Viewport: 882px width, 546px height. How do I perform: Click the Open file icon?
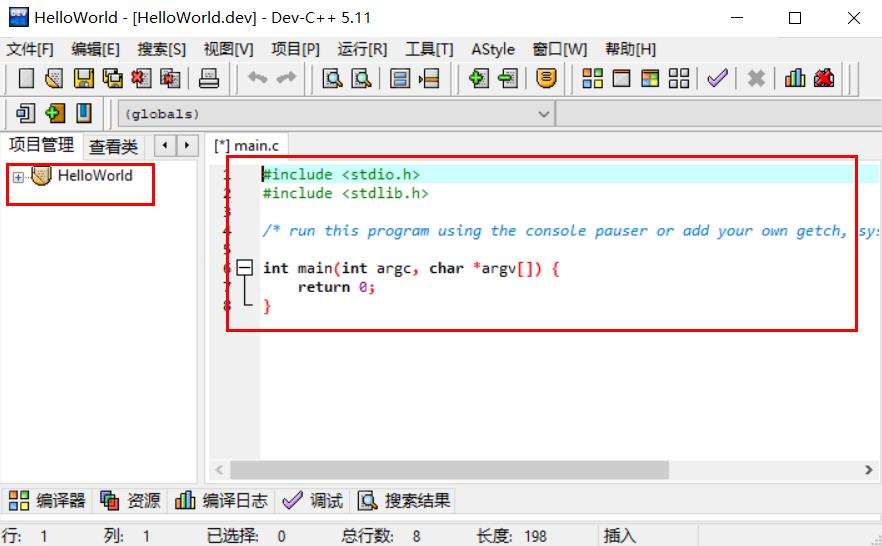click(54, 78)
